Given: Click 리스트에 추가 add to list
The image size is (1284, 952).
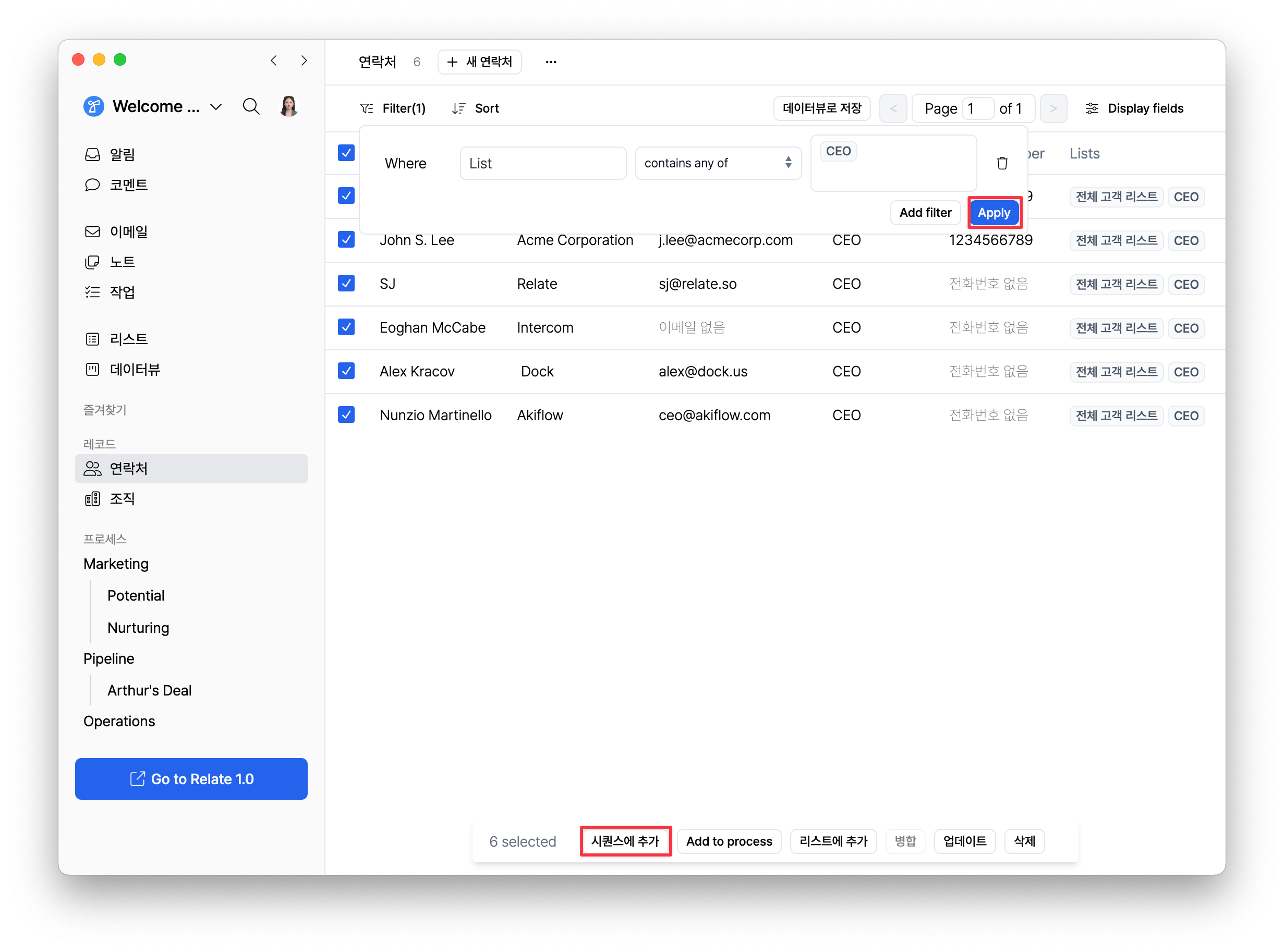Looking at the screenshot, I should click(x=833, y=841).
